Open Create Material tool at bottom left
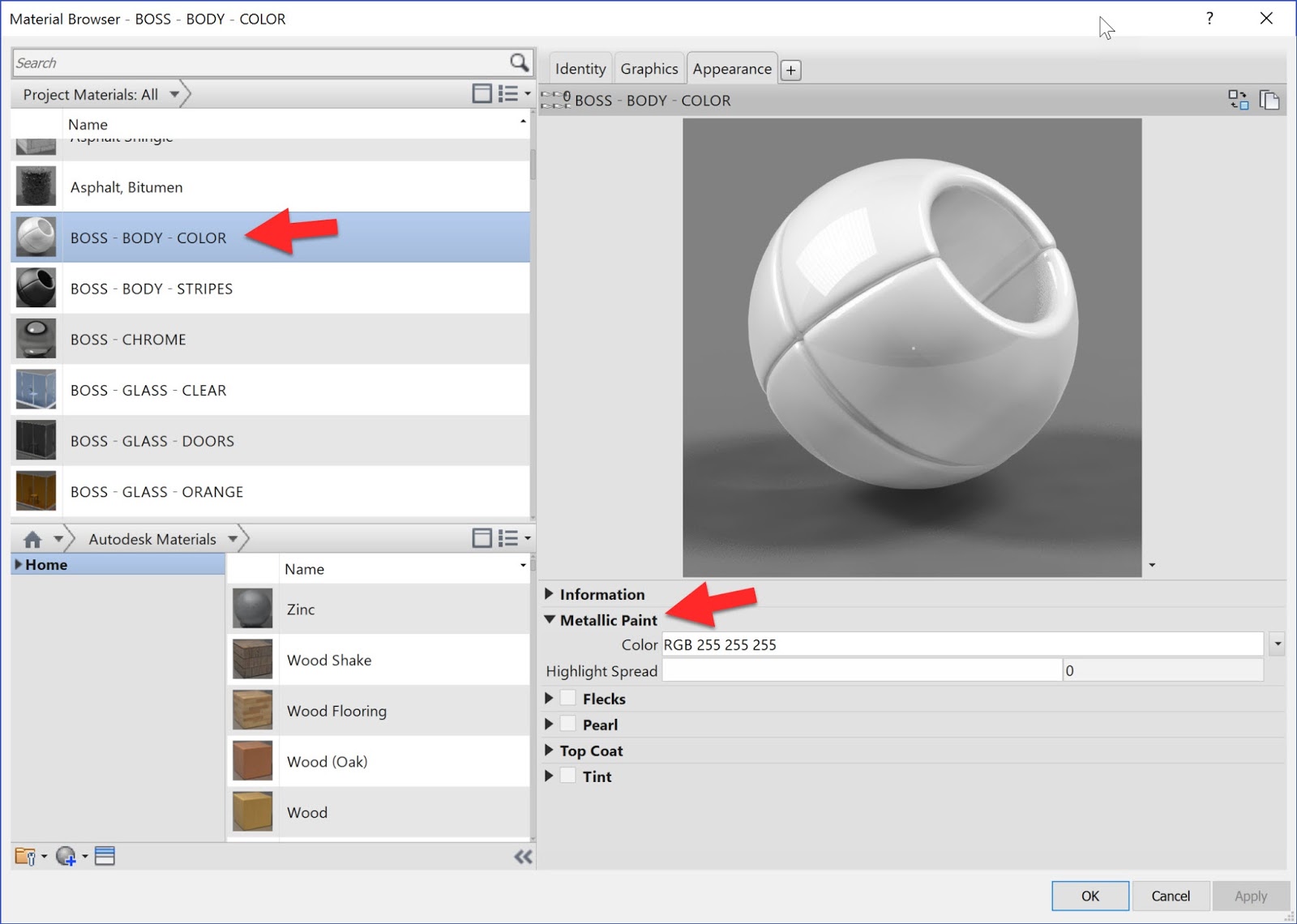The height and width of the screenshot is (924, 1297). [x=67, y=856]
